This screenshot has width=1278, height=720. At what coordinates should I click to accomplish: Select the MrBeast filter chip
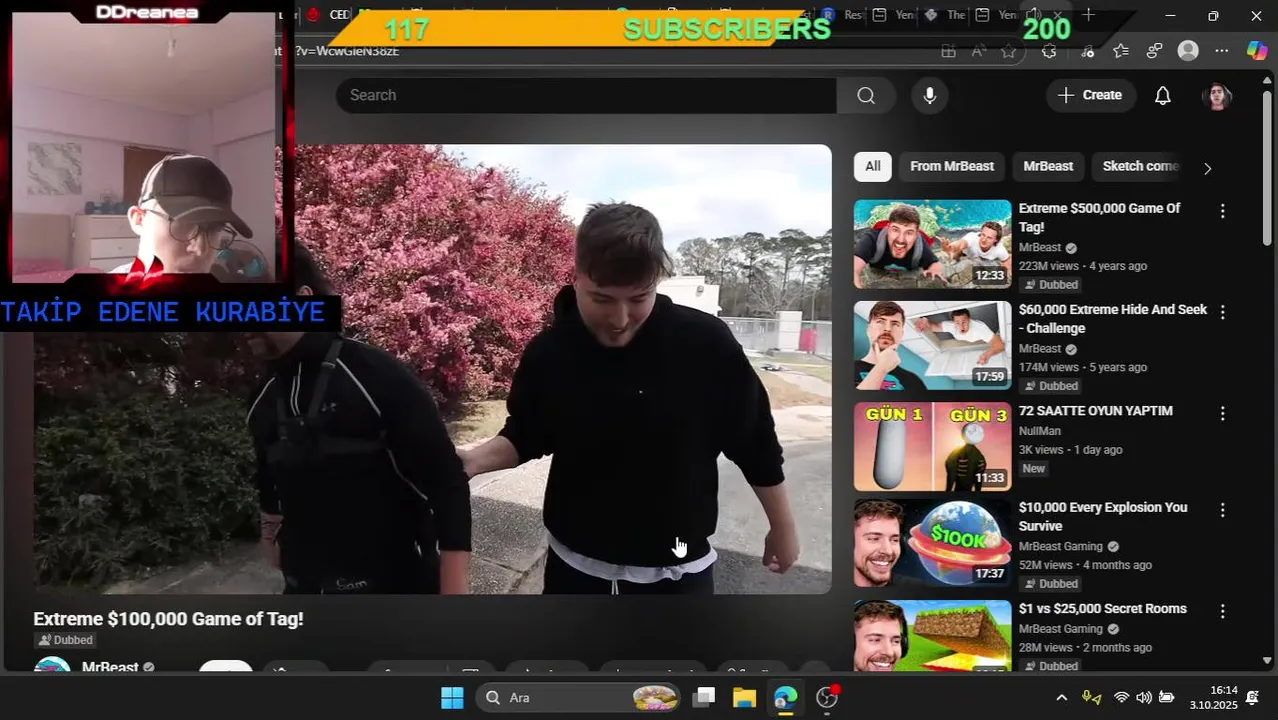point(1048,166)
